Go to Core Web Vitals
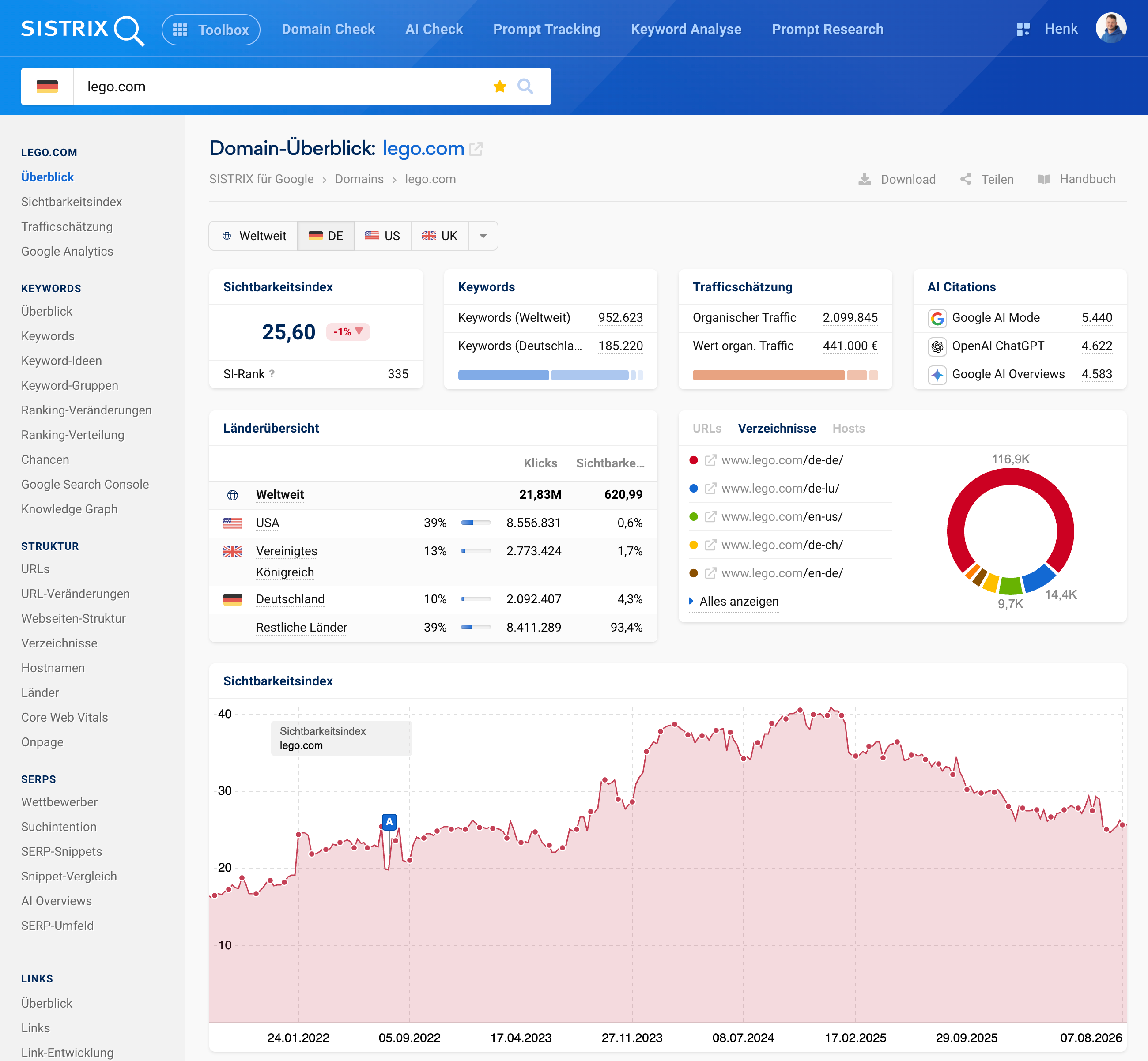The height and width of the screenshot is (1061, 1148). pos(64,718)
